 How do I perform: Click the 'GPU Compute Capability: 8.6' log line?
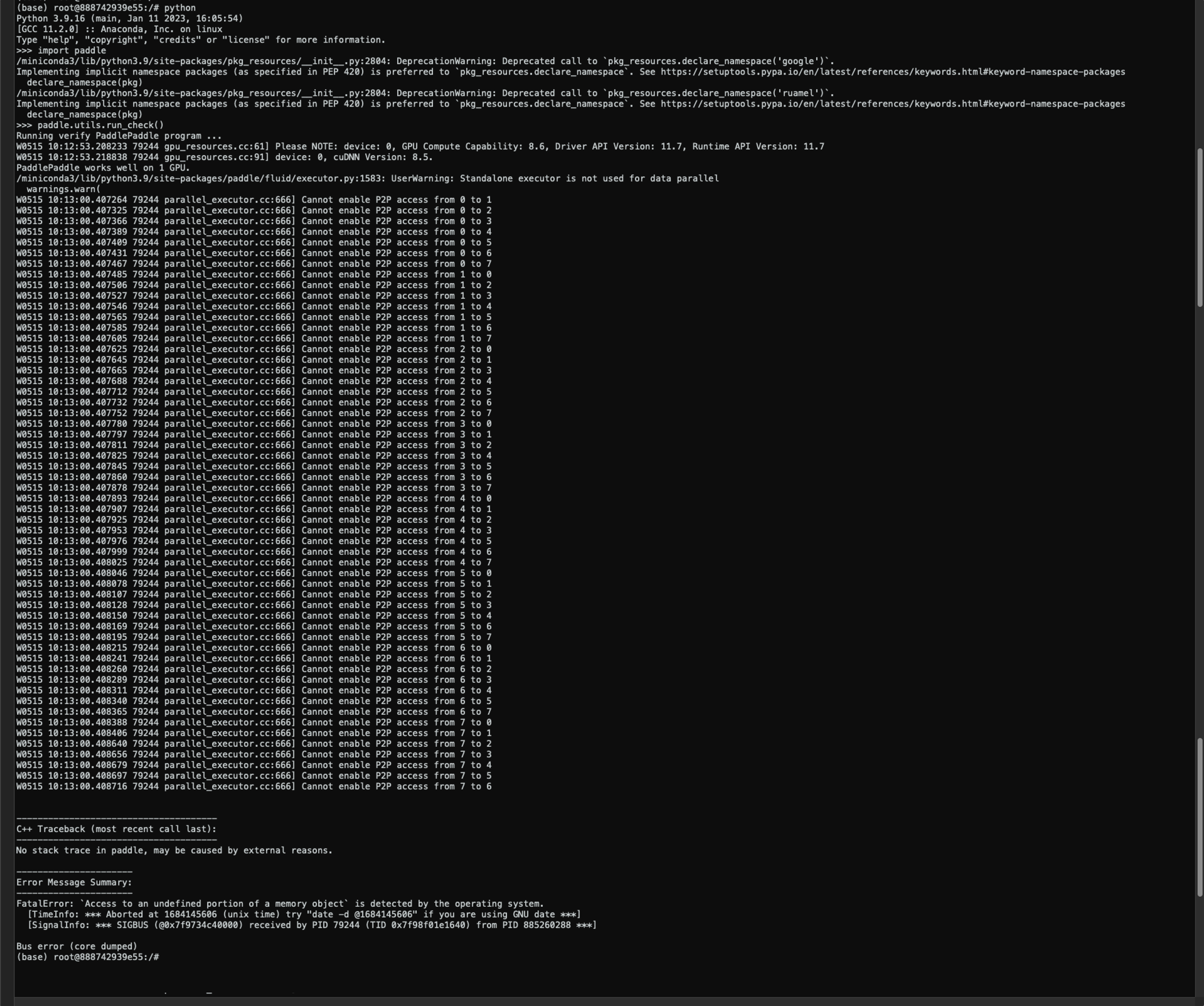pos(420,146)
